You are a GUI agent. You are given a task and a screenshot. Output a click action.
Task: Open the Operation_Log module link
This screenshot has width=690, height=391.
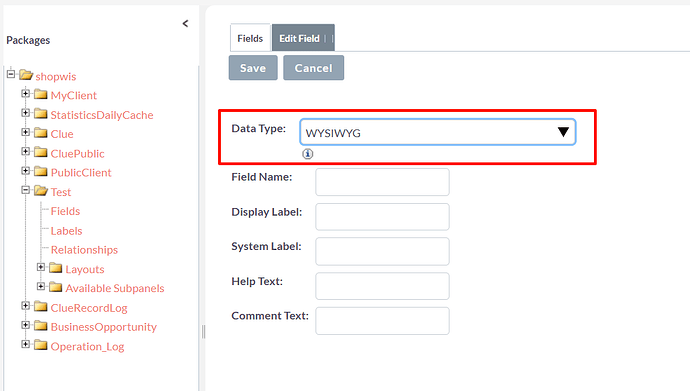tap(88, 347)
